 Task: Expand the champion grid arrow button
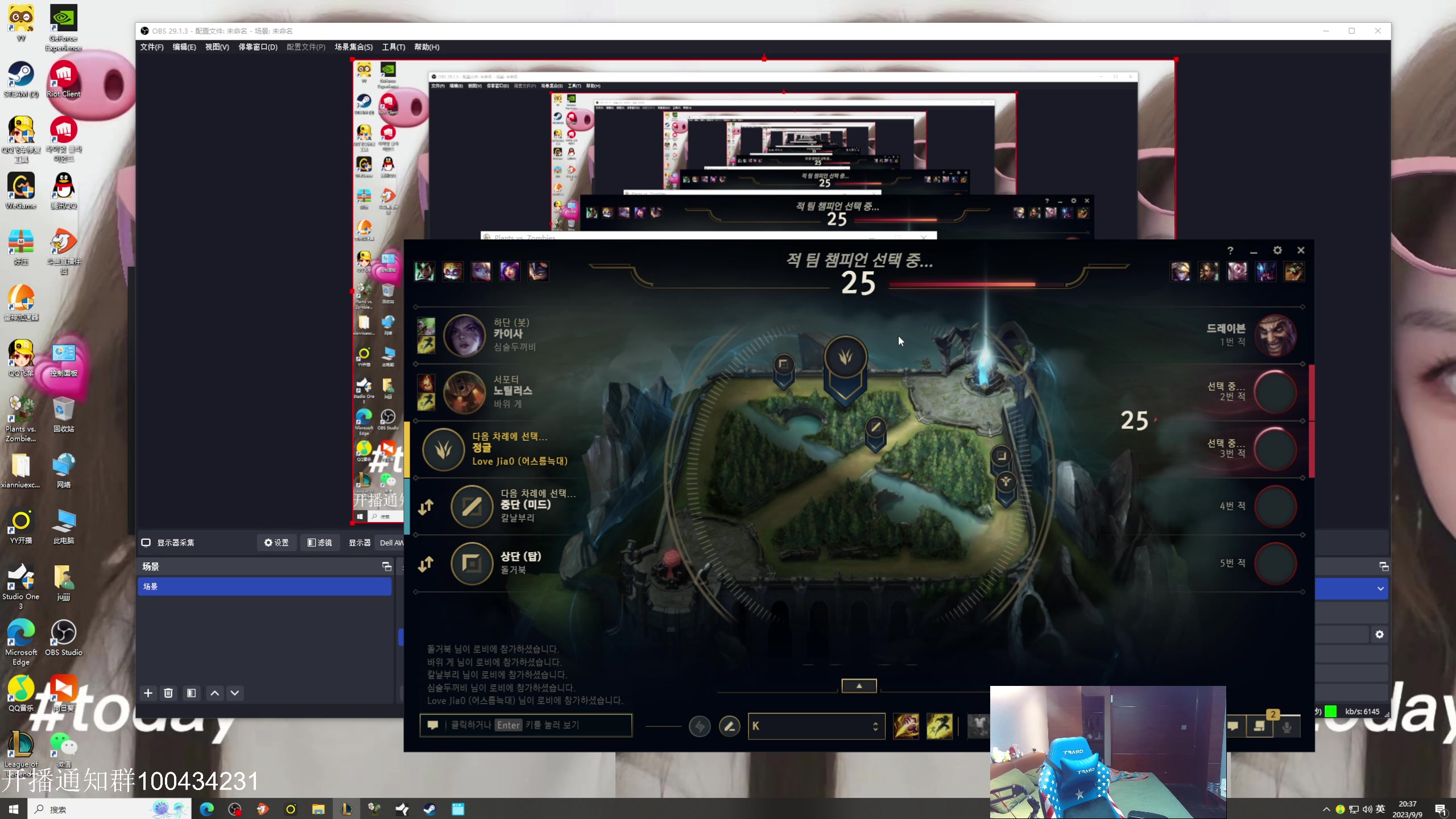point(859,686)
